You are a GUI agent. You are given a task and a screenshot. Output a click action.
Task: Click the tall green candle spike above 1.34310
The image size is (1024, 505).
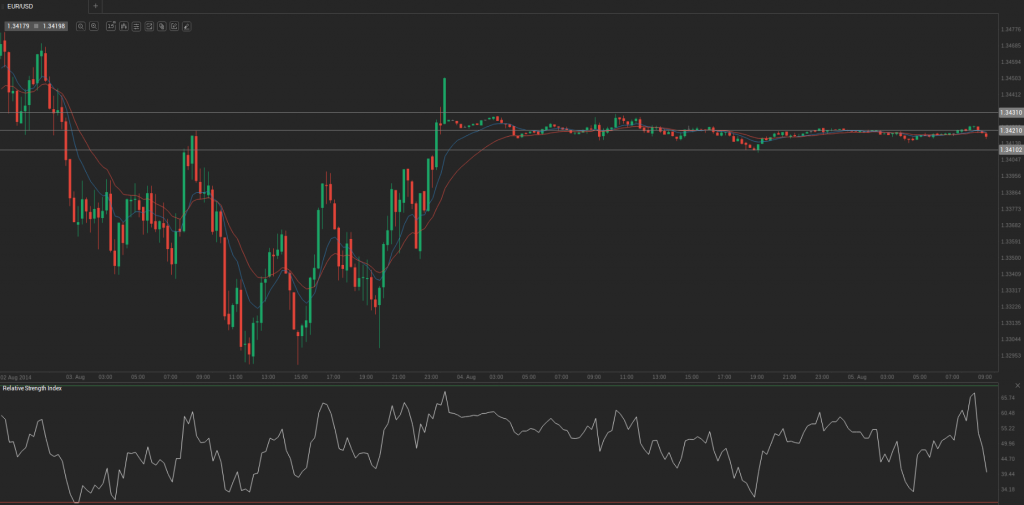pos(444,95)
